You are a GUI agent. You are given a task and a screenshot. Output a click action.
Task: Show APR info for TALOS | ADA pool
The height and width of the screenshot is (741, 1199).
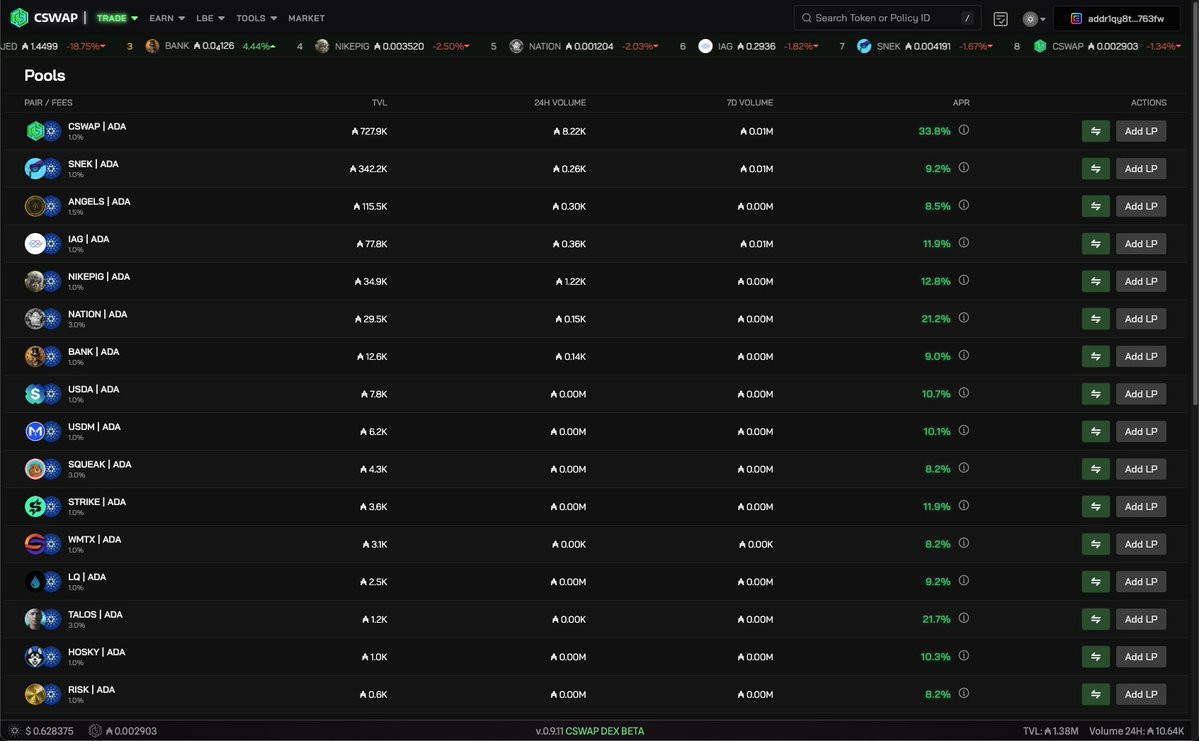point(963,618)
